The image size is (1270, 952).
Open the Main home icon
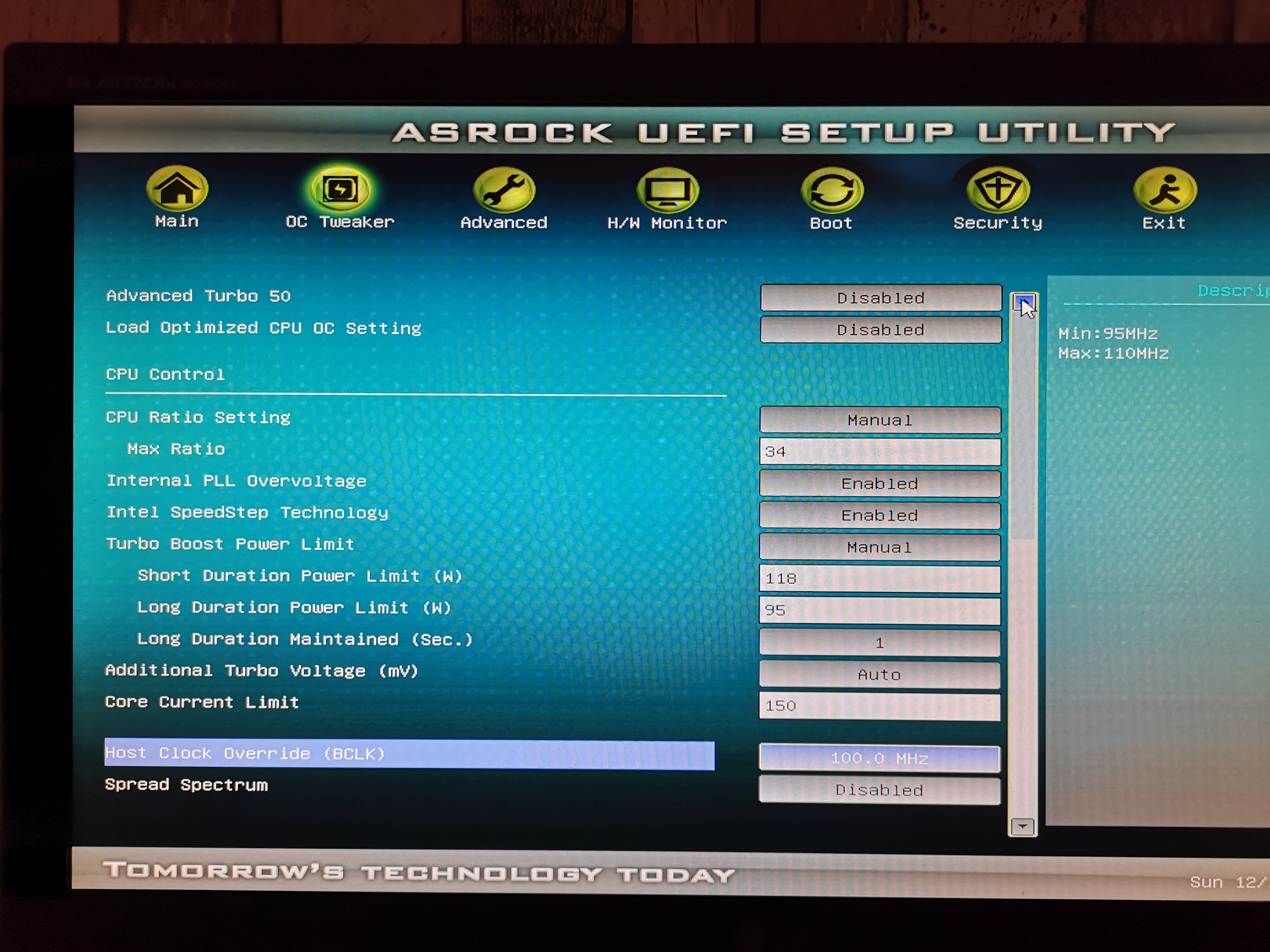pos(177,188)
